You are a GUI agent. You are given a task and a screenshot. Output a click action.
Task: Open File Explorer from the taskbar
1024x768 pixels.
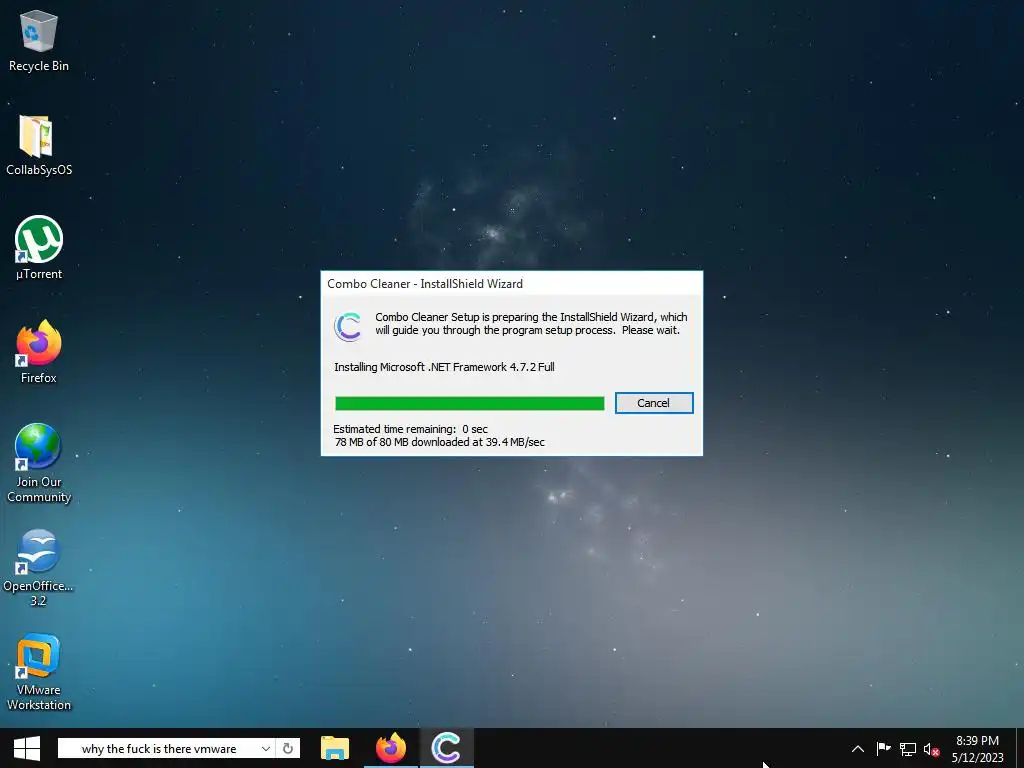335,748
